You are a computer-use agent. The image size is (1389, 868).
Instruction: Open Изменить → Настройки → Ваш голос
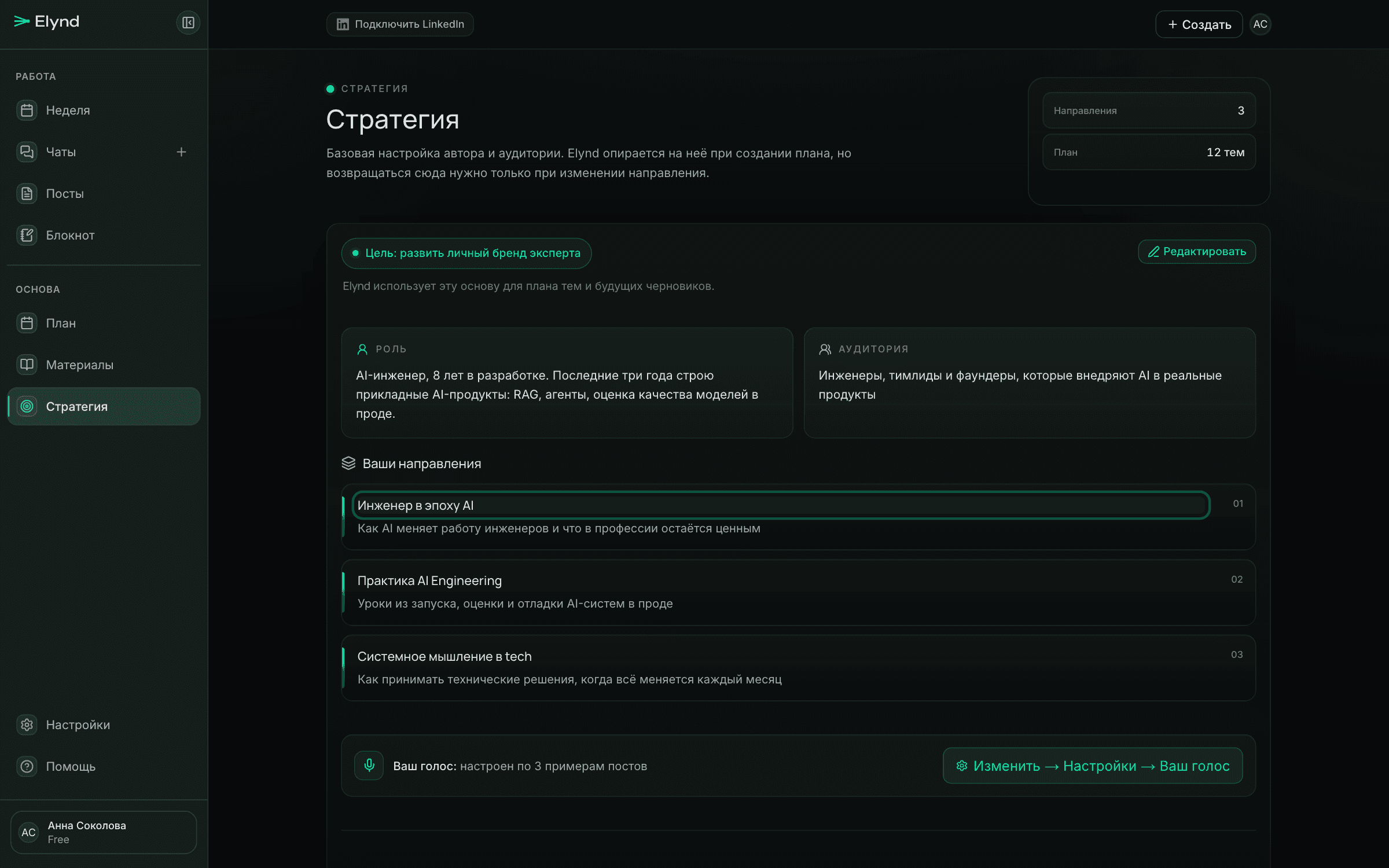coord(1093,766)
